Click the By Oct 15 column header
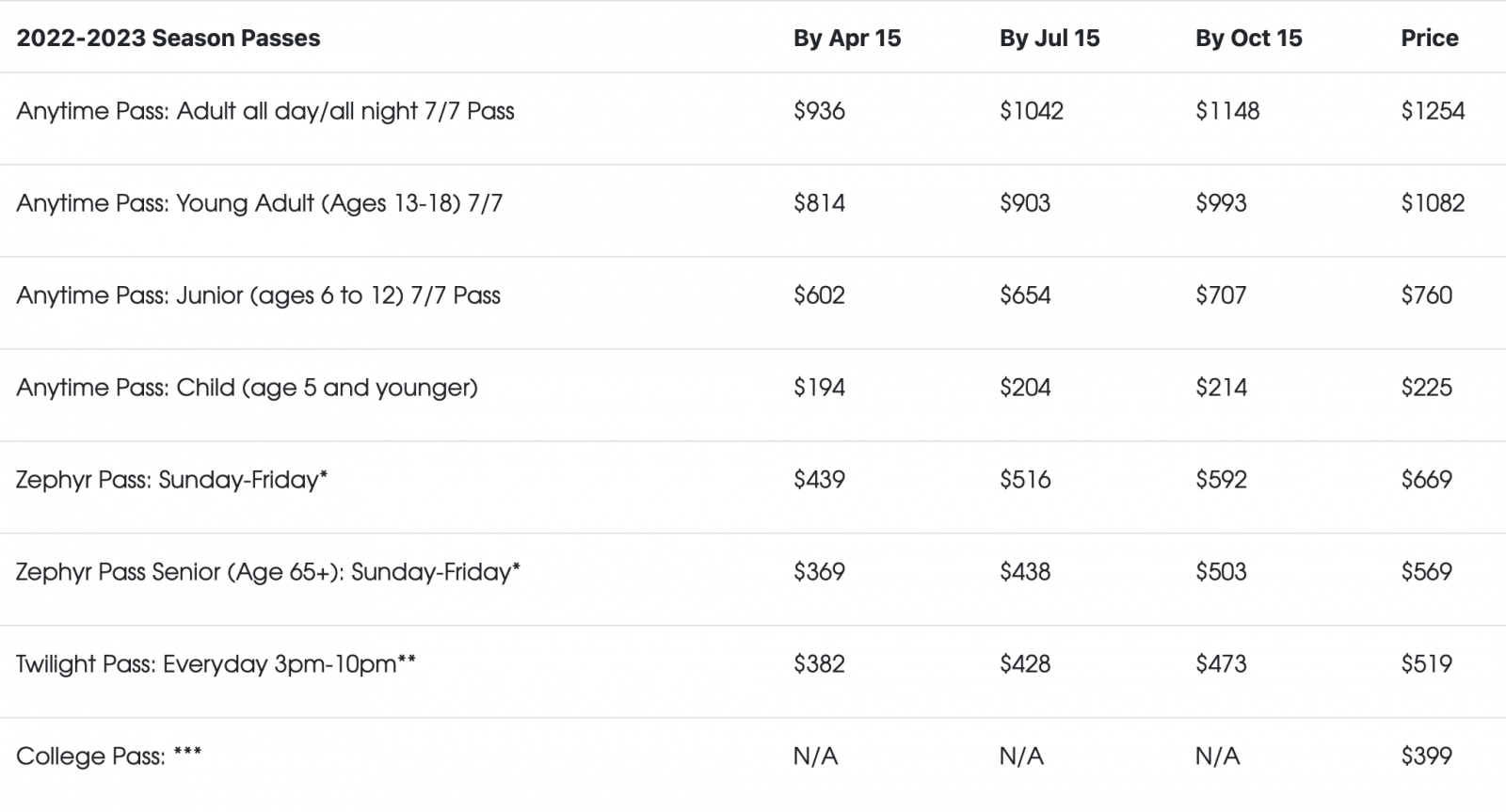 pos(1249,39)
